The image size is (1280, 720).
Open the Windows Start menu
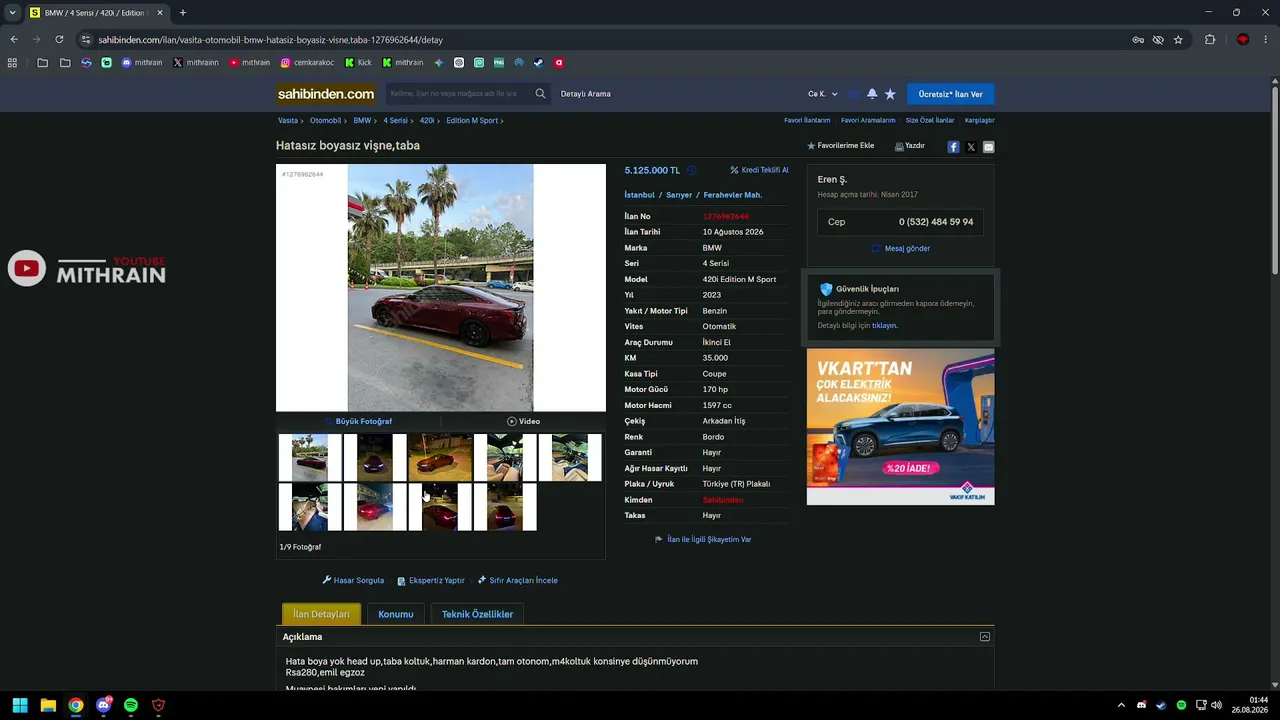(19, 705)
